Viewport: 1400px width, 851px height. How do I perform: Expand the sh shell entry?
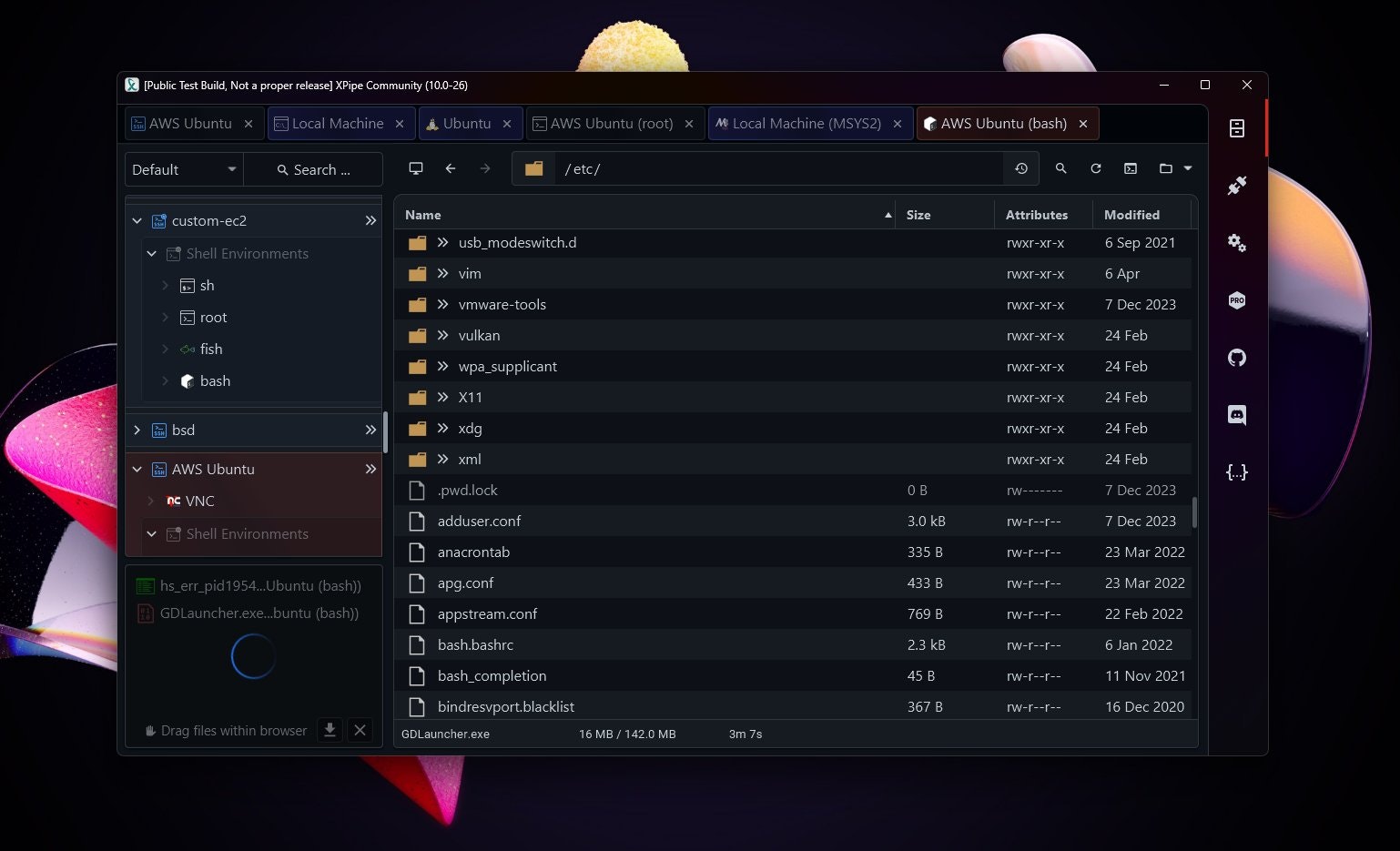[165, 285]
